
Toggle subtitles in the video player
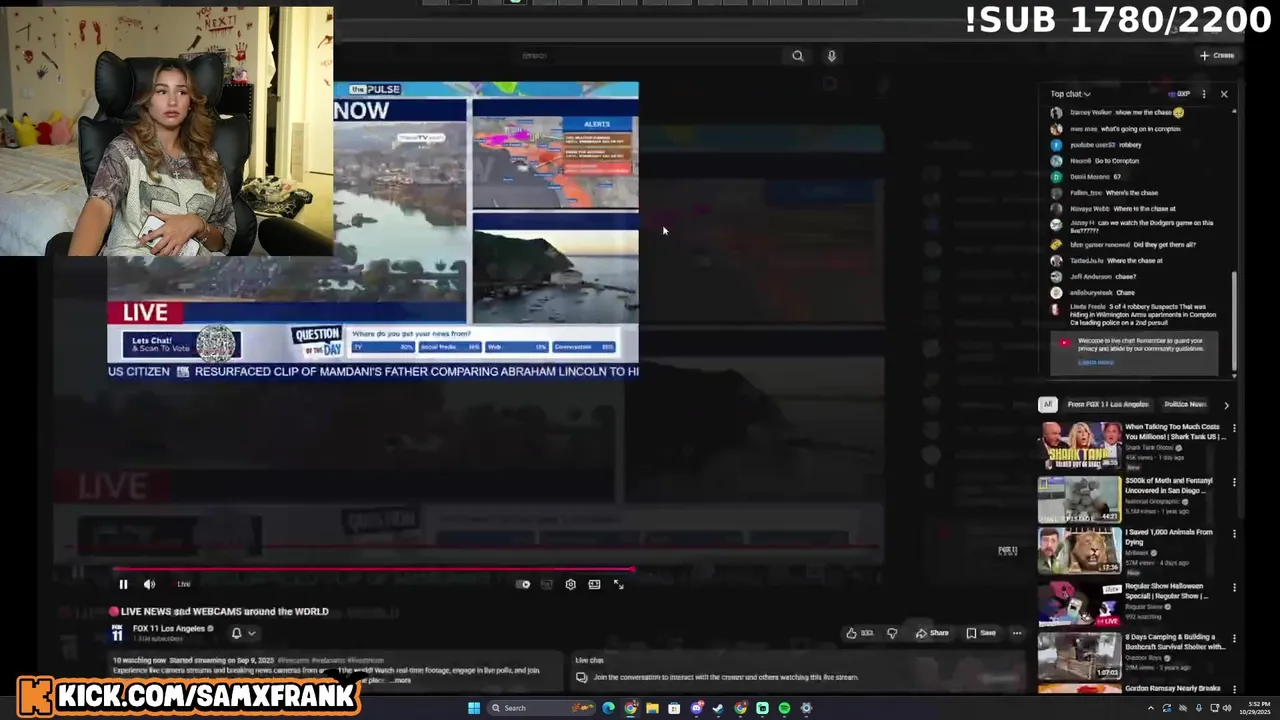(x=546, y=584)
